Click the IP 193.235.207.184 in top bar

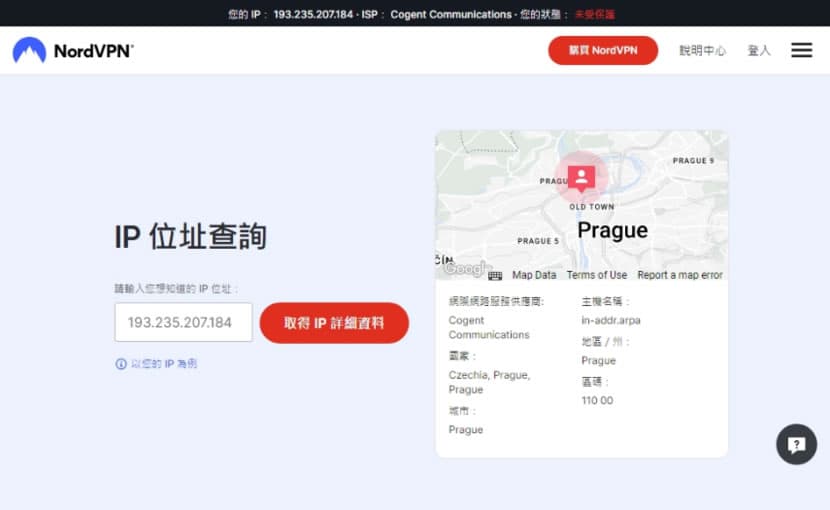point(313,14)
